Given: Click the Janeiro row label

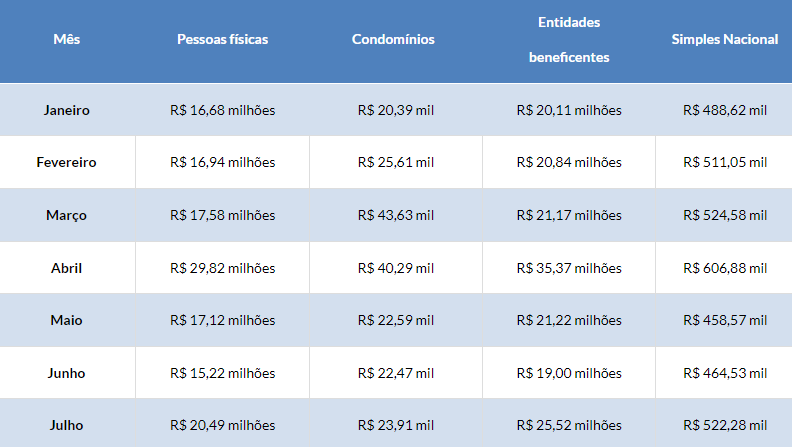Looking at the screenshot, I should click(x=67, y=110).
